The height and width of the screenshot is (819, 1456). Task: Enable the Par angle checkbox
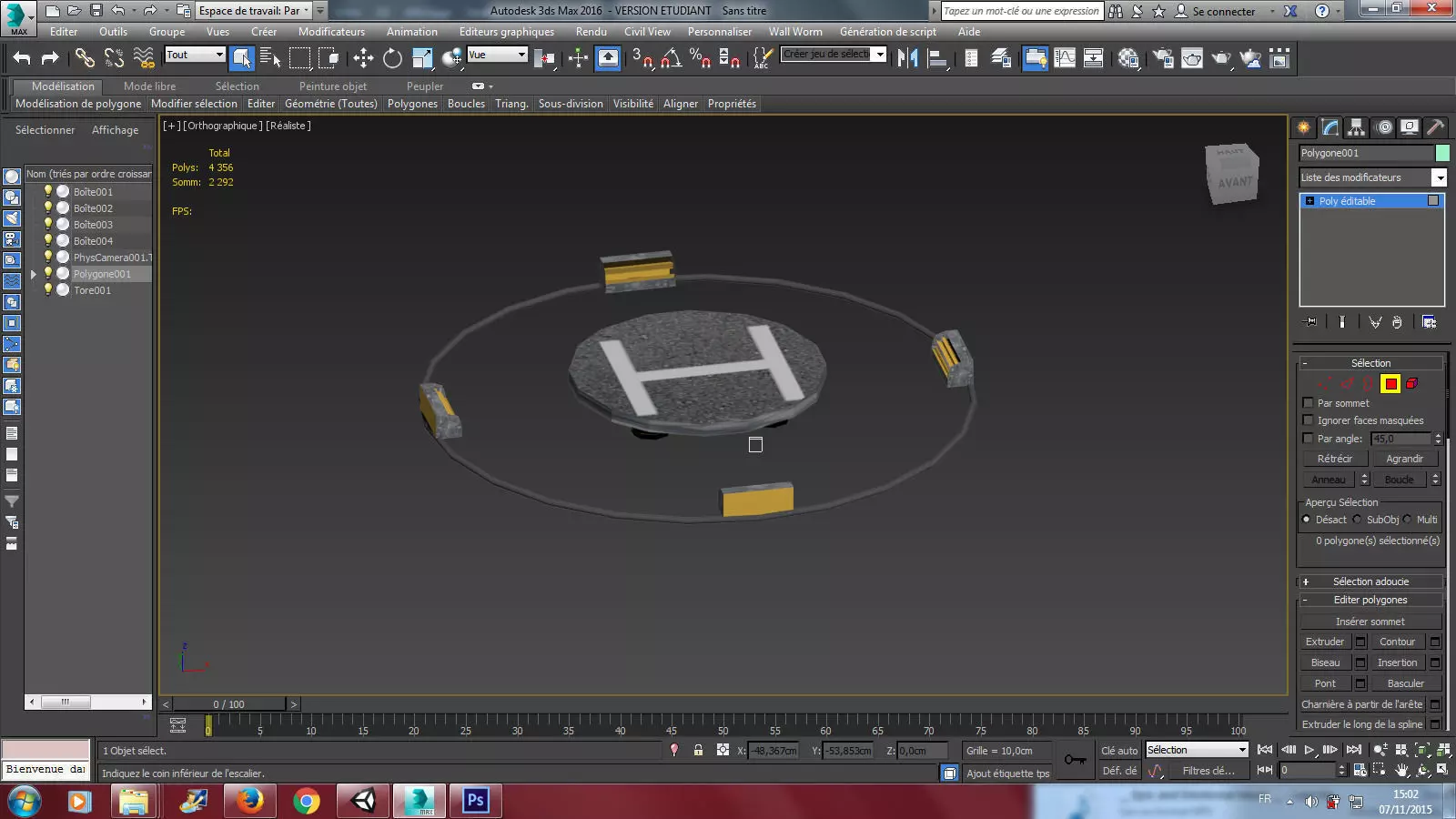(x=1309, y=439)
